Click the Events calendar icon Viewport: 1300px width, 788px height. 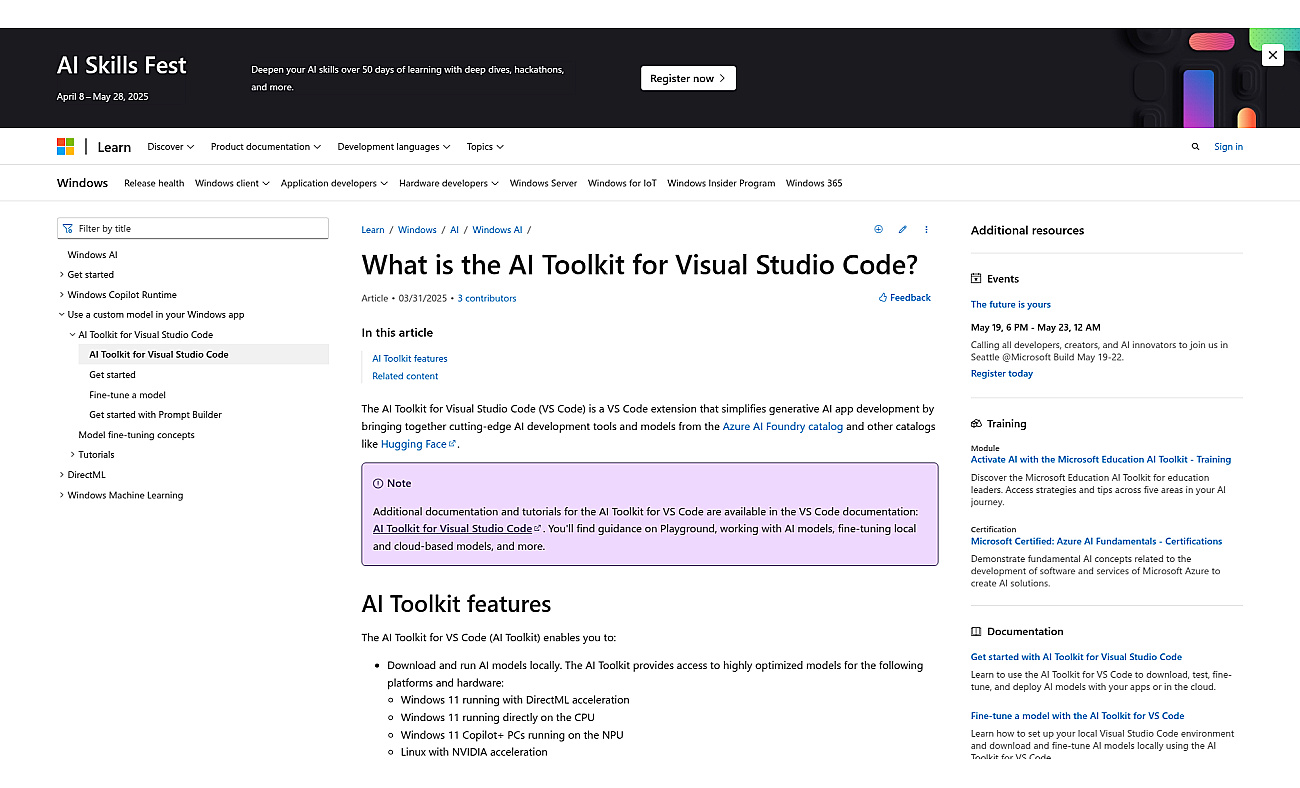[x=976, y=279]
